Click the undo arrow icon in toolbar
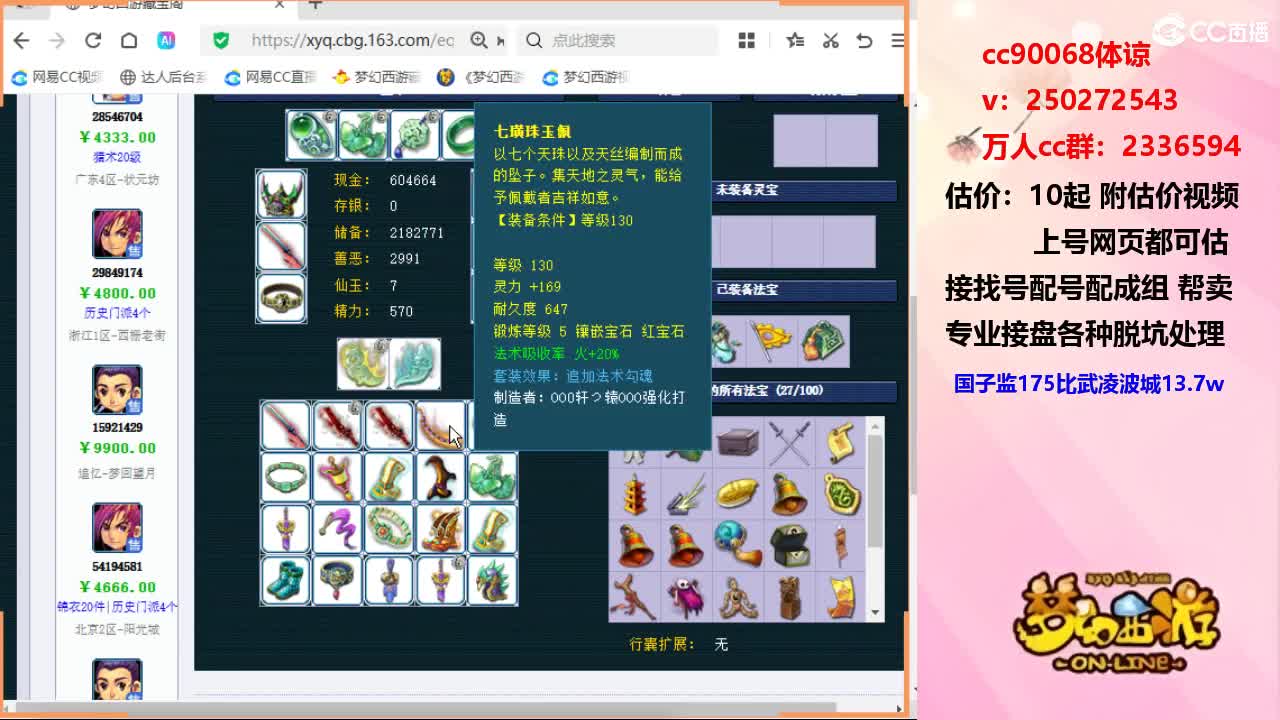This screenshot has height=720, width=1280. point(865,40)
